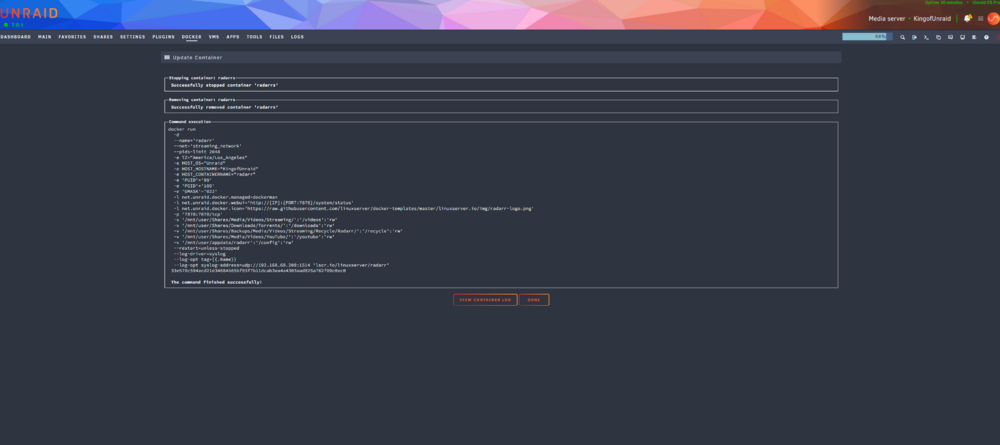Click the 'Successfully stopped container' message
This screenshot has height=445, width=1000.
[224, 85]
